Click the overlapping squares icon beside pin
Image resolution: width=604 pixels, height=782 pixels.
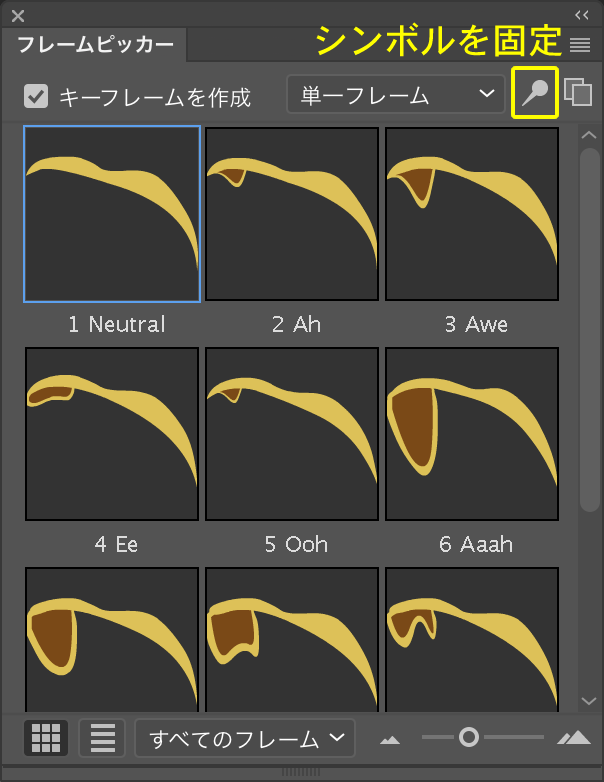(x=578, y=92)
